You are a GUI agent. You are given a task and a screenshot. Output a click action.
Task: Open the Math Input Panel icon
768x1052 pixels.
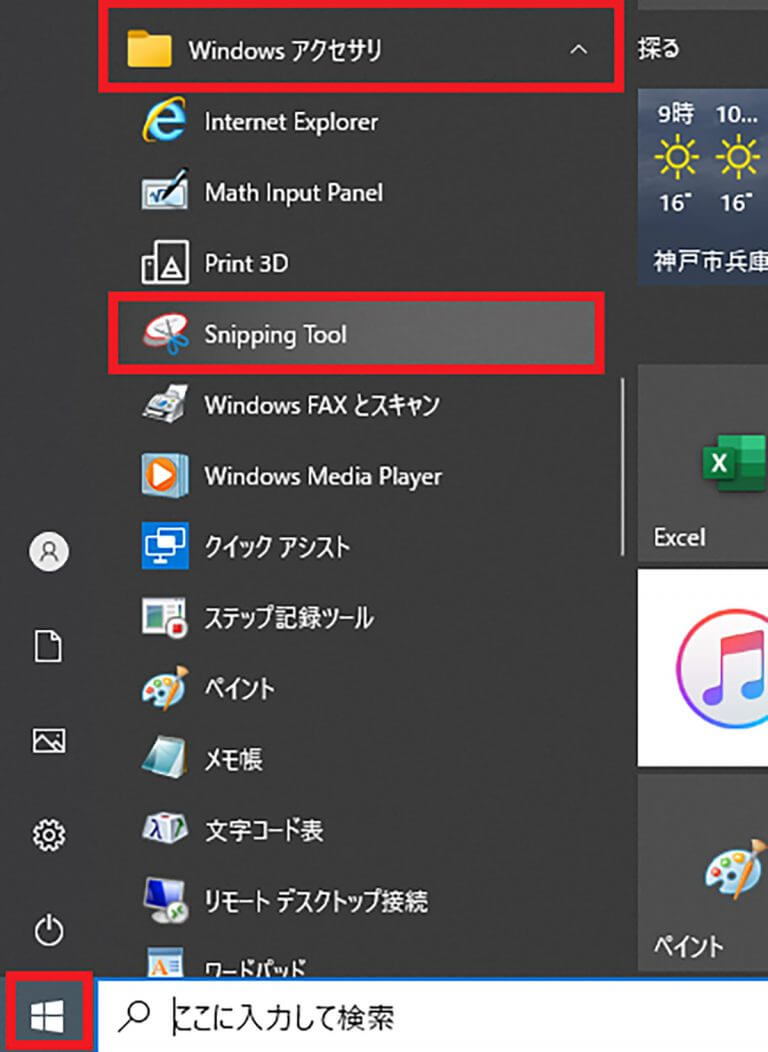(x=165, y=192)
